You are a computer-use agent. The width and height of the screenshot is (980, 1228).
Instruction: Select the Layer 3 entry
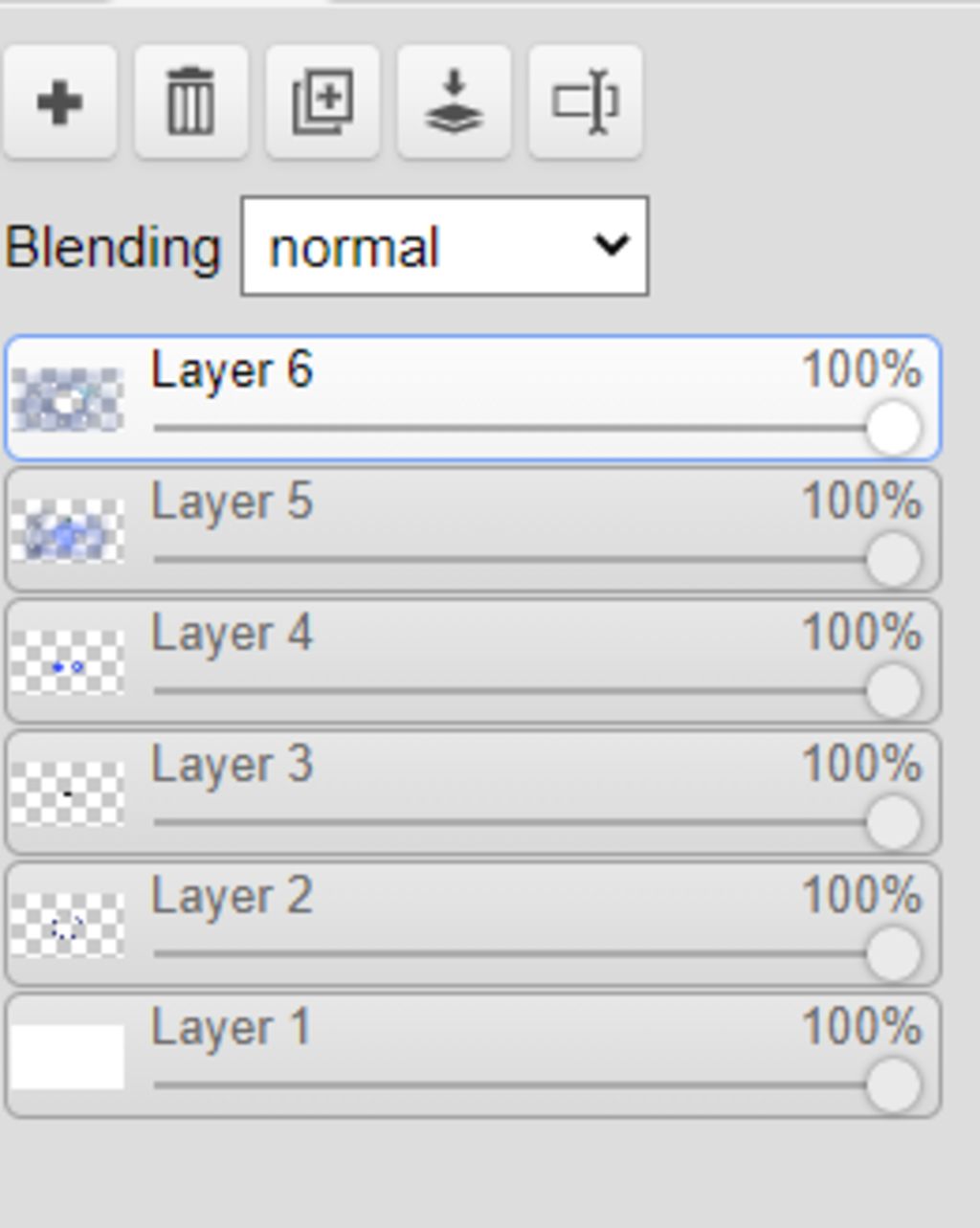coord(474,793)
